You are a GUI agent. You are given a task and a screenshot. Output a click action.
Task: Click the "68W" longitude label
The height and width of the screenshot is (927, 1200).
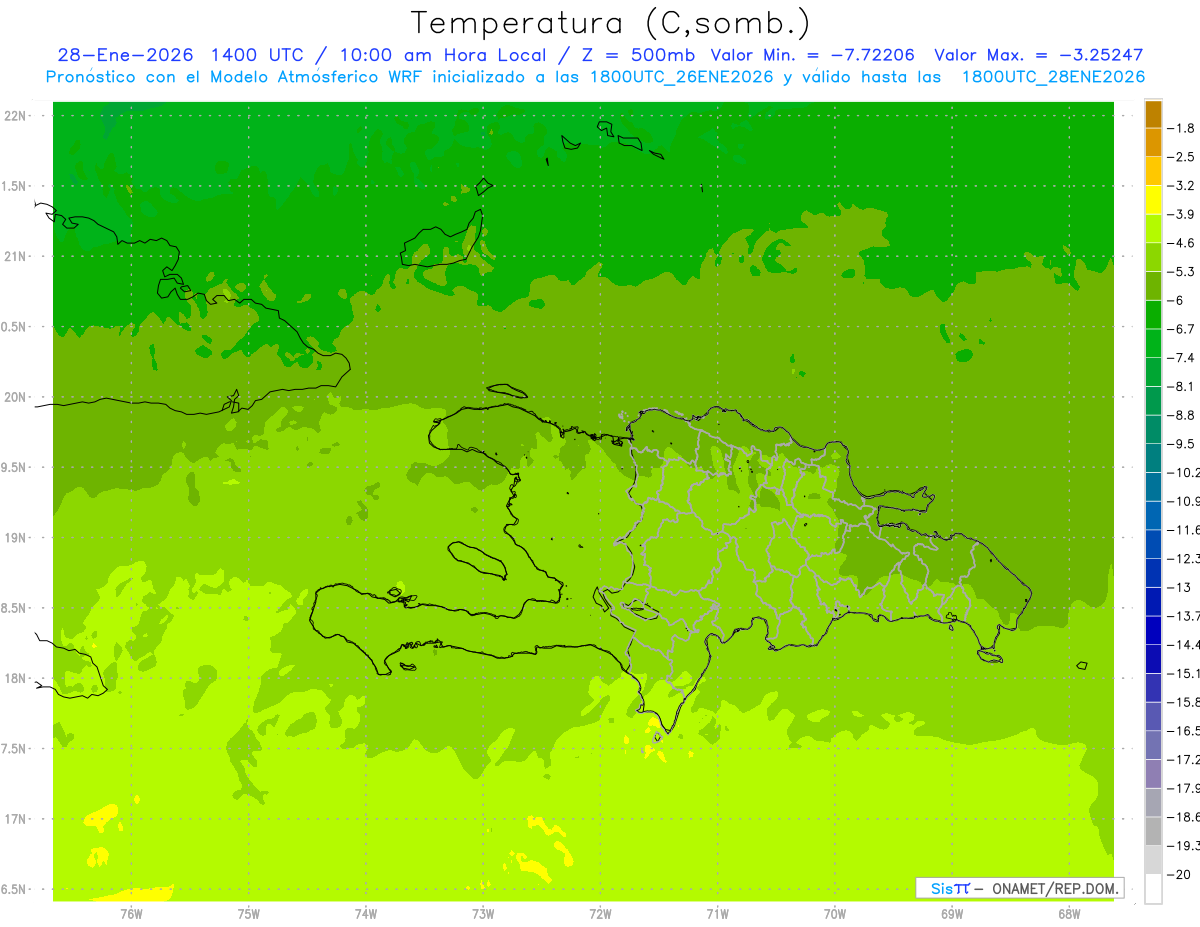(x=1069, y=914)
